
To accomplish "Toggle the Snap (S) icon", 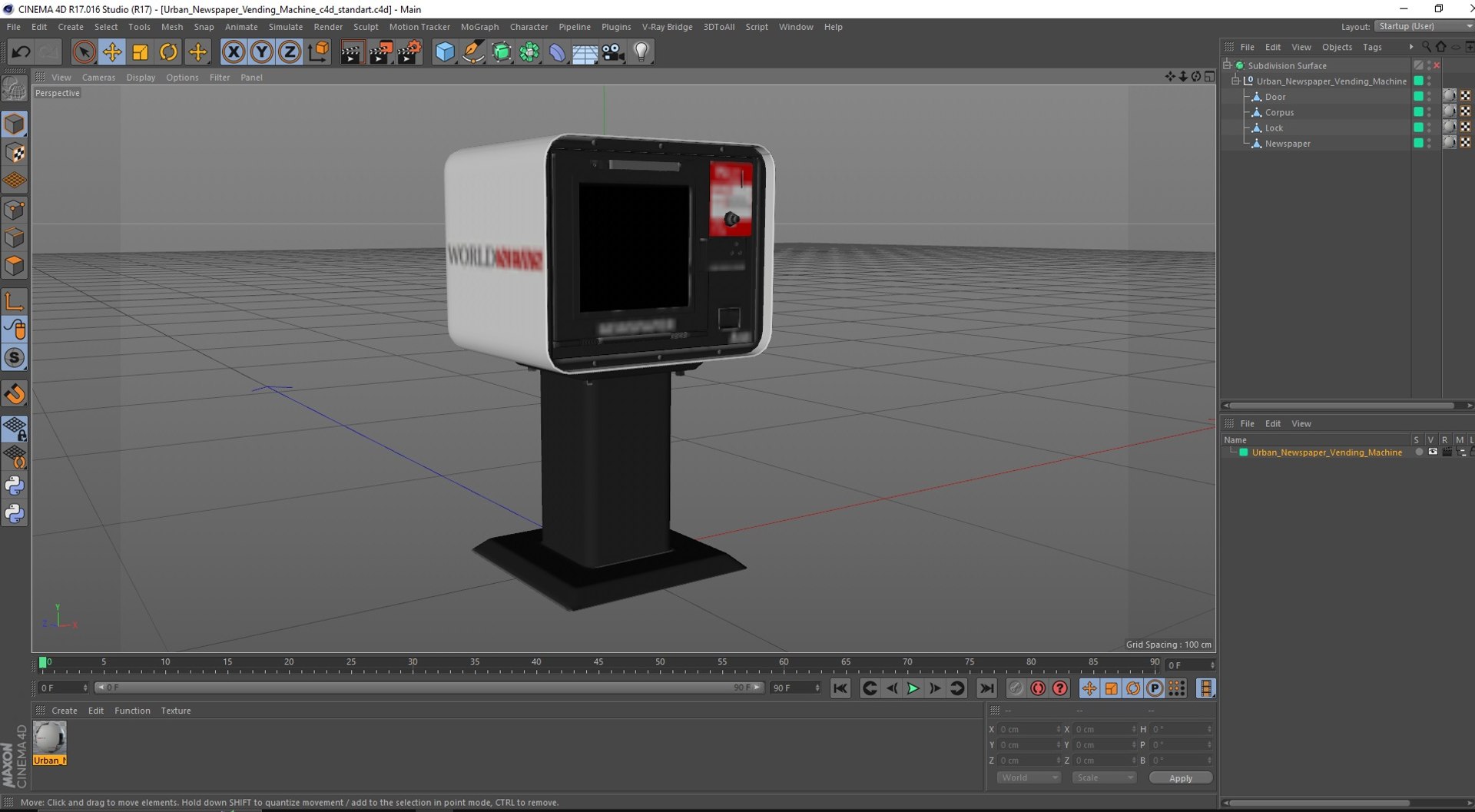I will point(15,358).
